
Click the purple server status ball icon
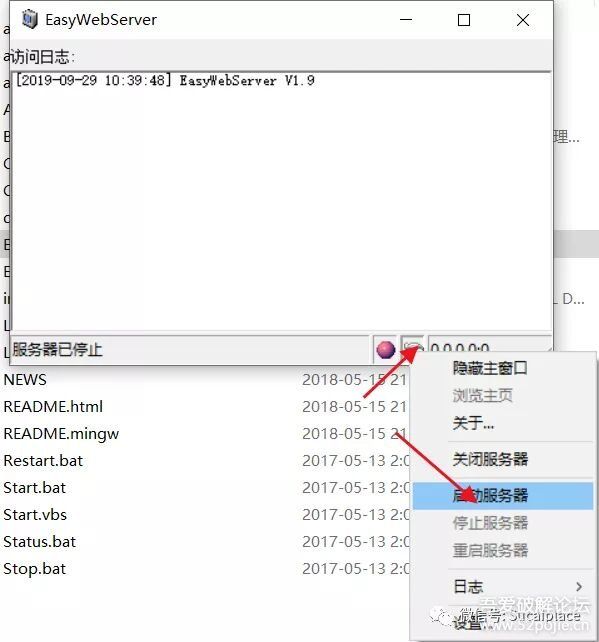click(385, 350)
